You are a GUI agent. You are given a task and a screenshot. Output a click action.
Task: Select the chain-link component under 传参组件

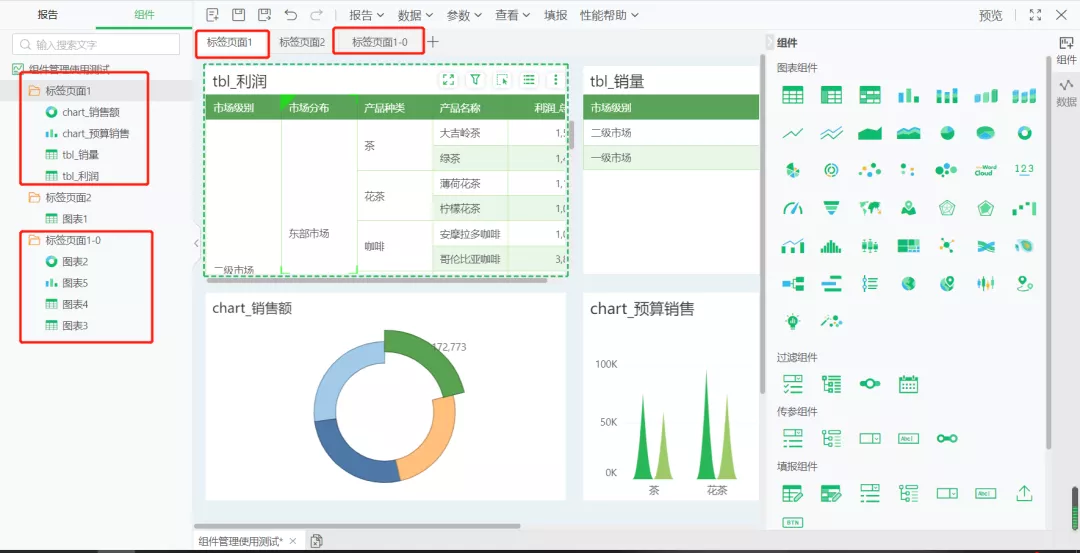(x=947, y=438)
